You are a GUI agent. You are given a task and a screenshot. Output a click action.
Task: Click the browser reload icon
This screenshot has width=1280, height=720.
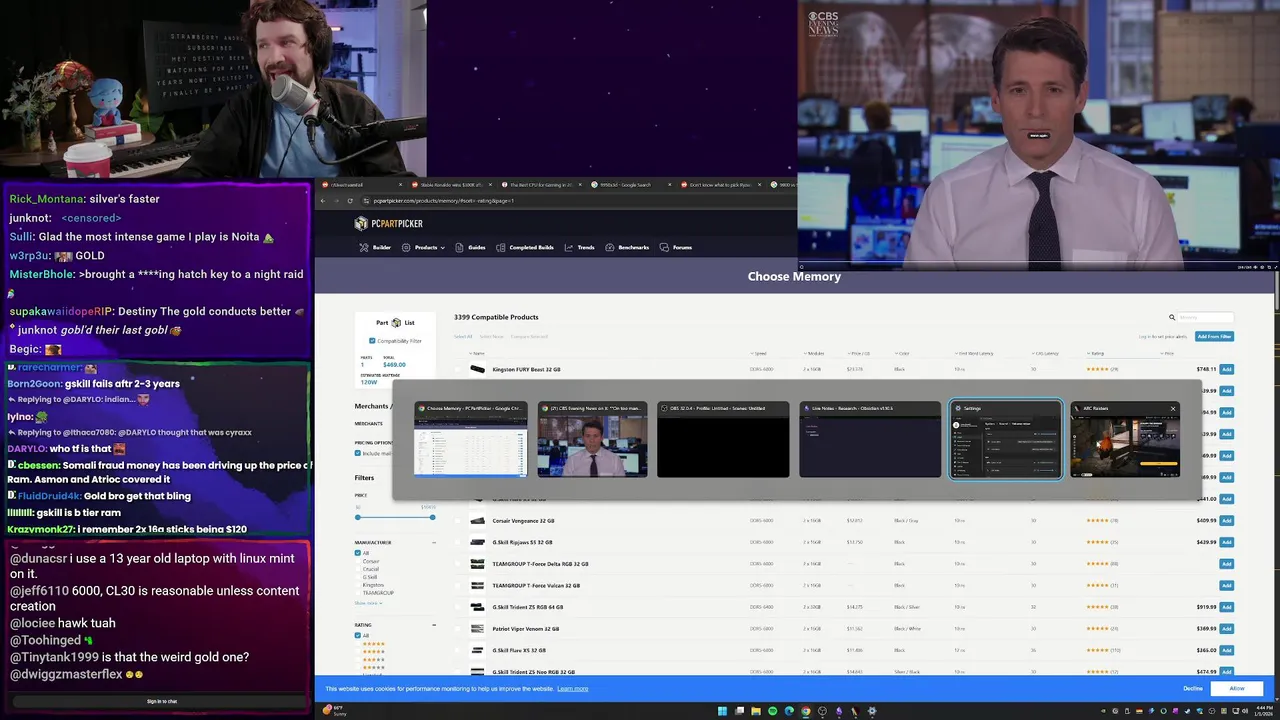coord(350,201)
